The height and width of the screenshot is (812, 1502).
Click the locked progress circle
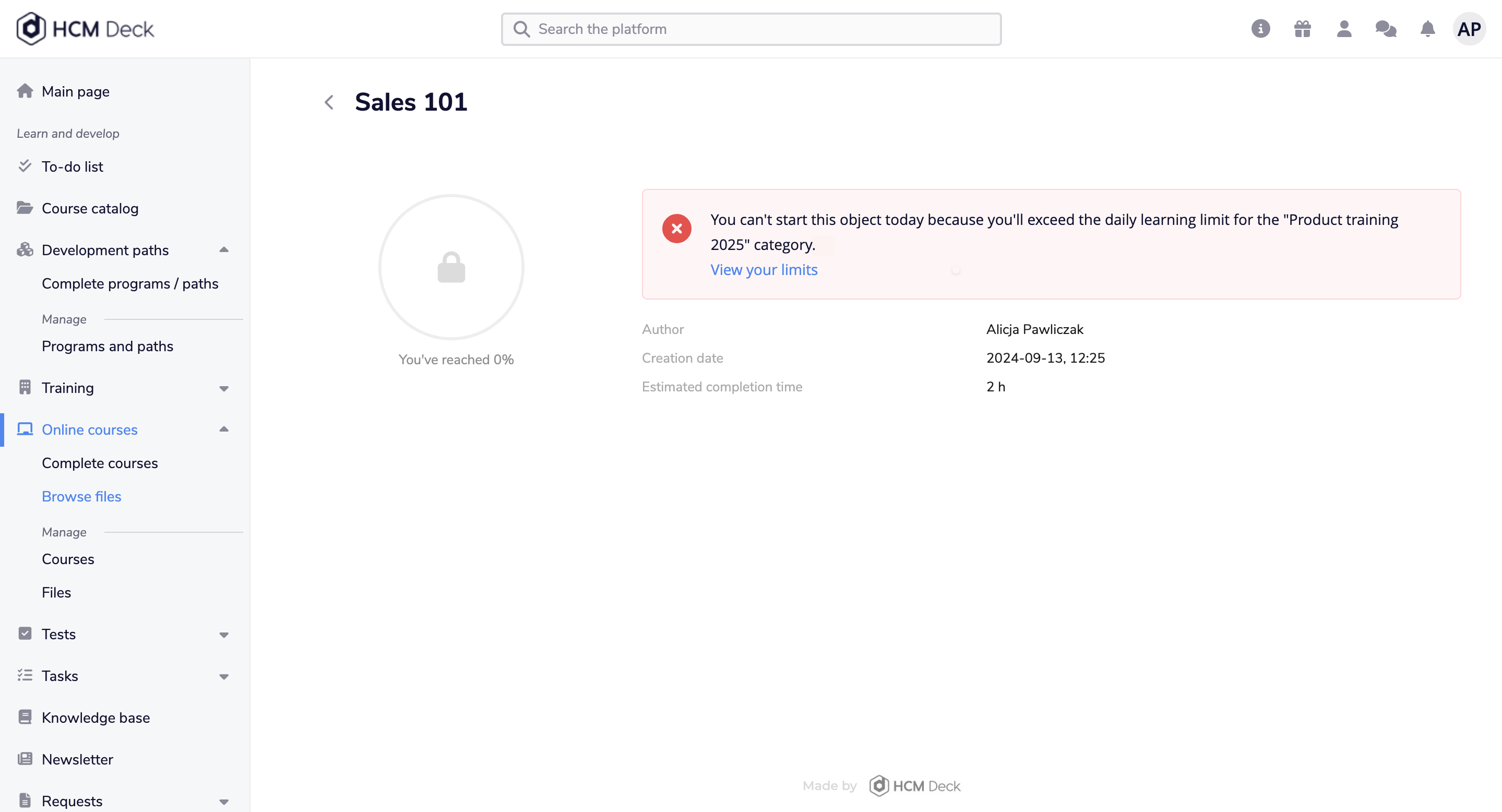coord(451,267)
